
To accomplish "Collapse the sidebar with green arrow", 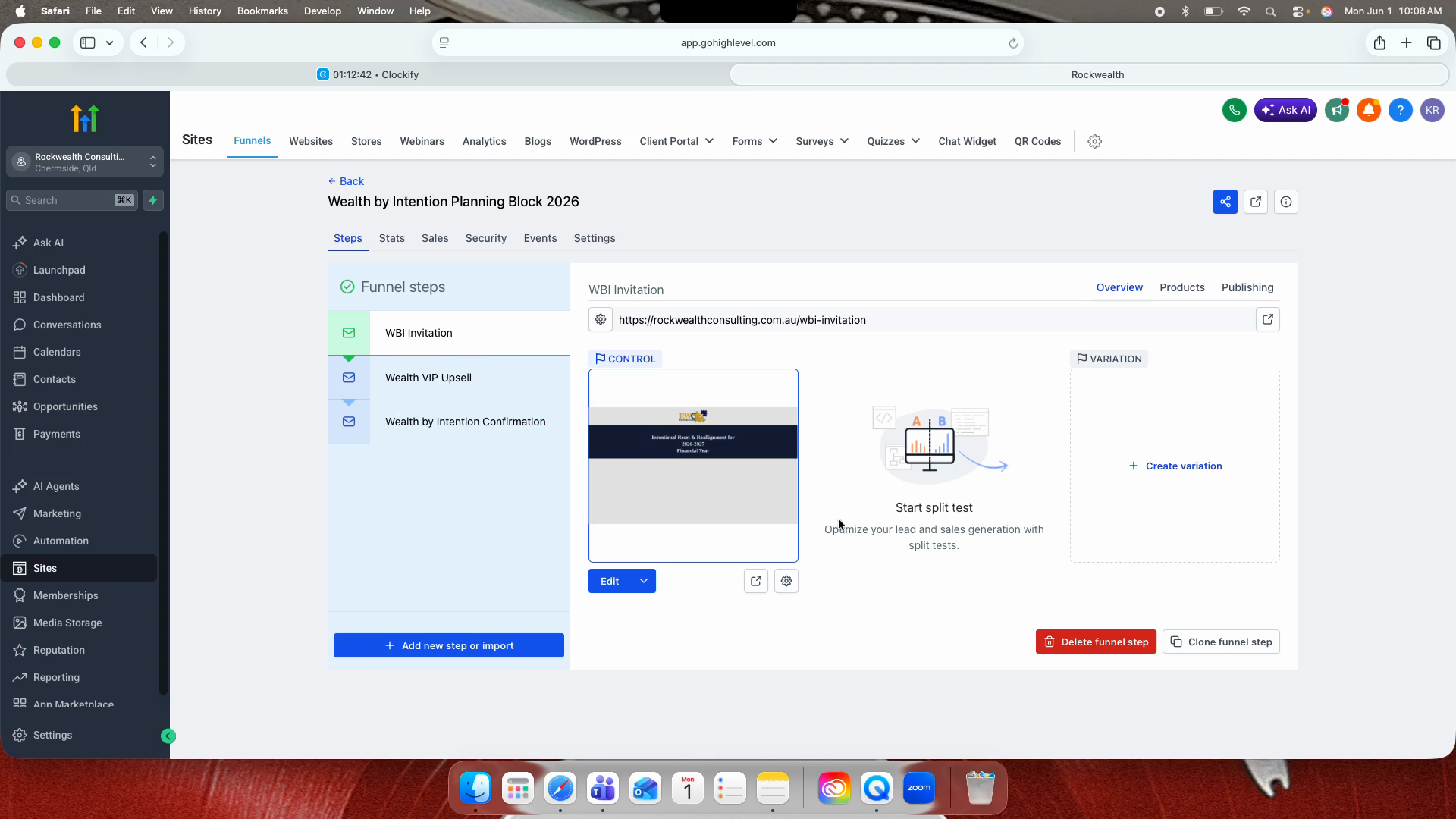I will (x=168, y=736).
